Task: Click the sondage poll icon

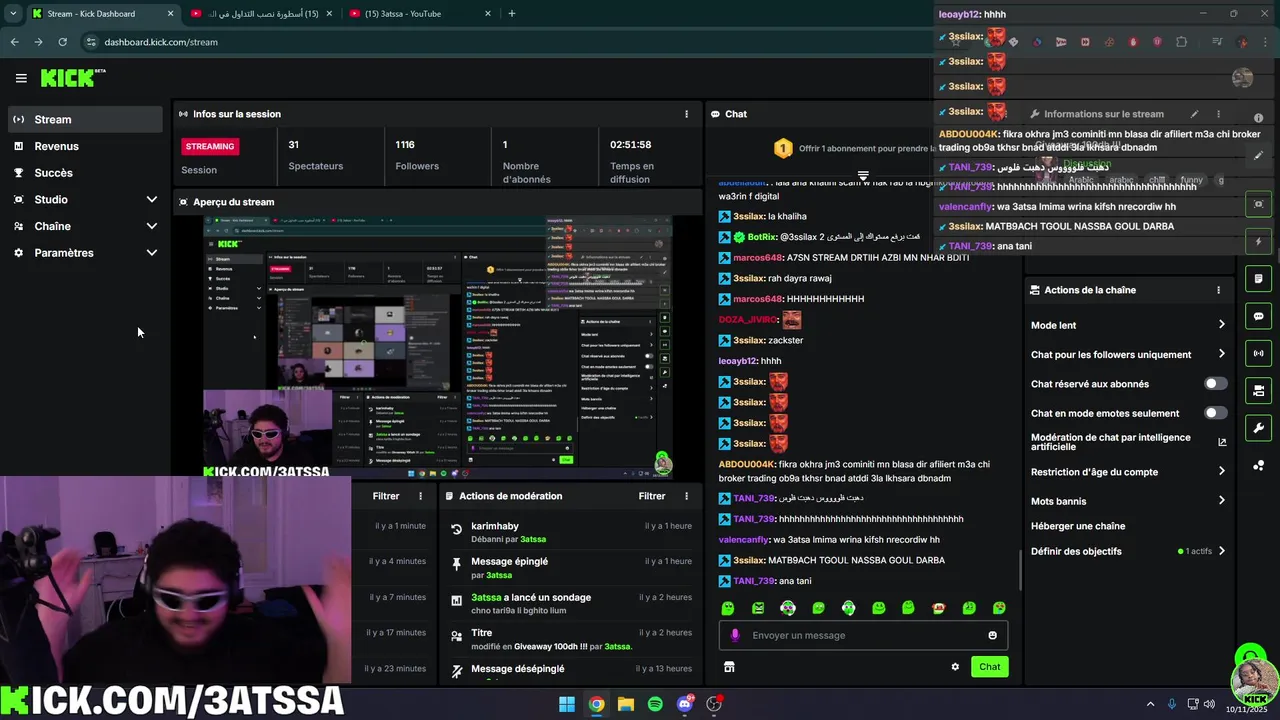Action: point(457,600)
